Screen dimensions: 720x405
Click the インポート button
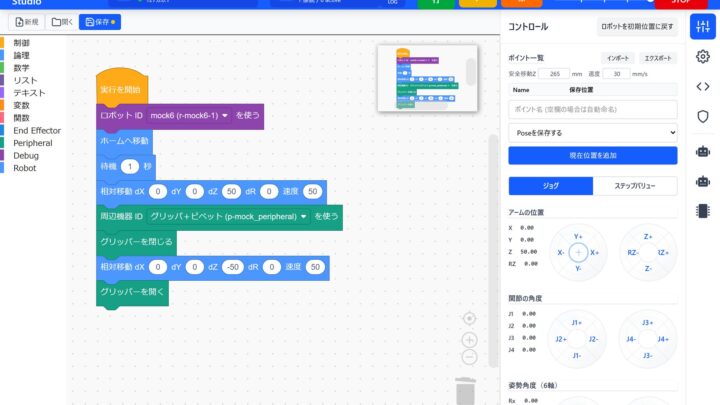tap(618, 58)
